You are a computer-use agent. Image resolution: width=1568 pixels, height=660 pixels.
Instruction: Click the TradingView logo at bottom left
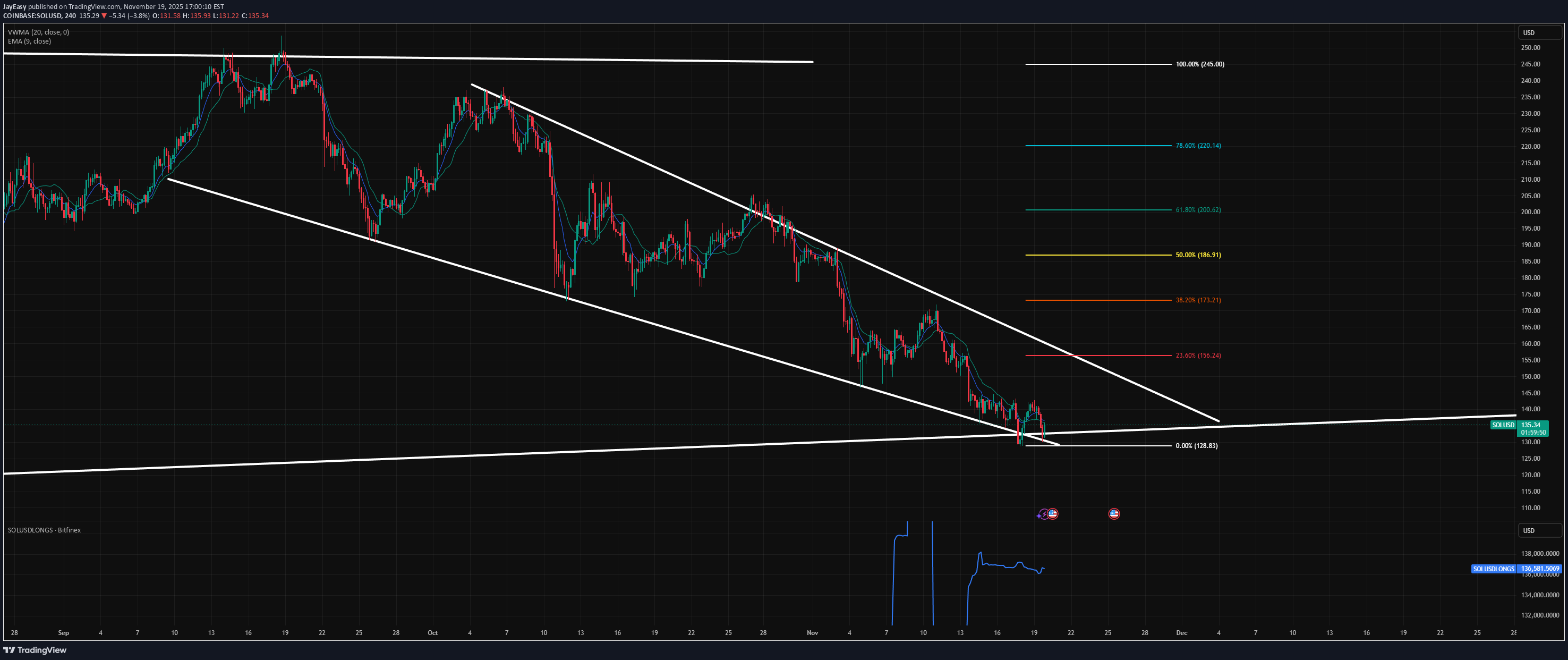(x=35, y=650)
